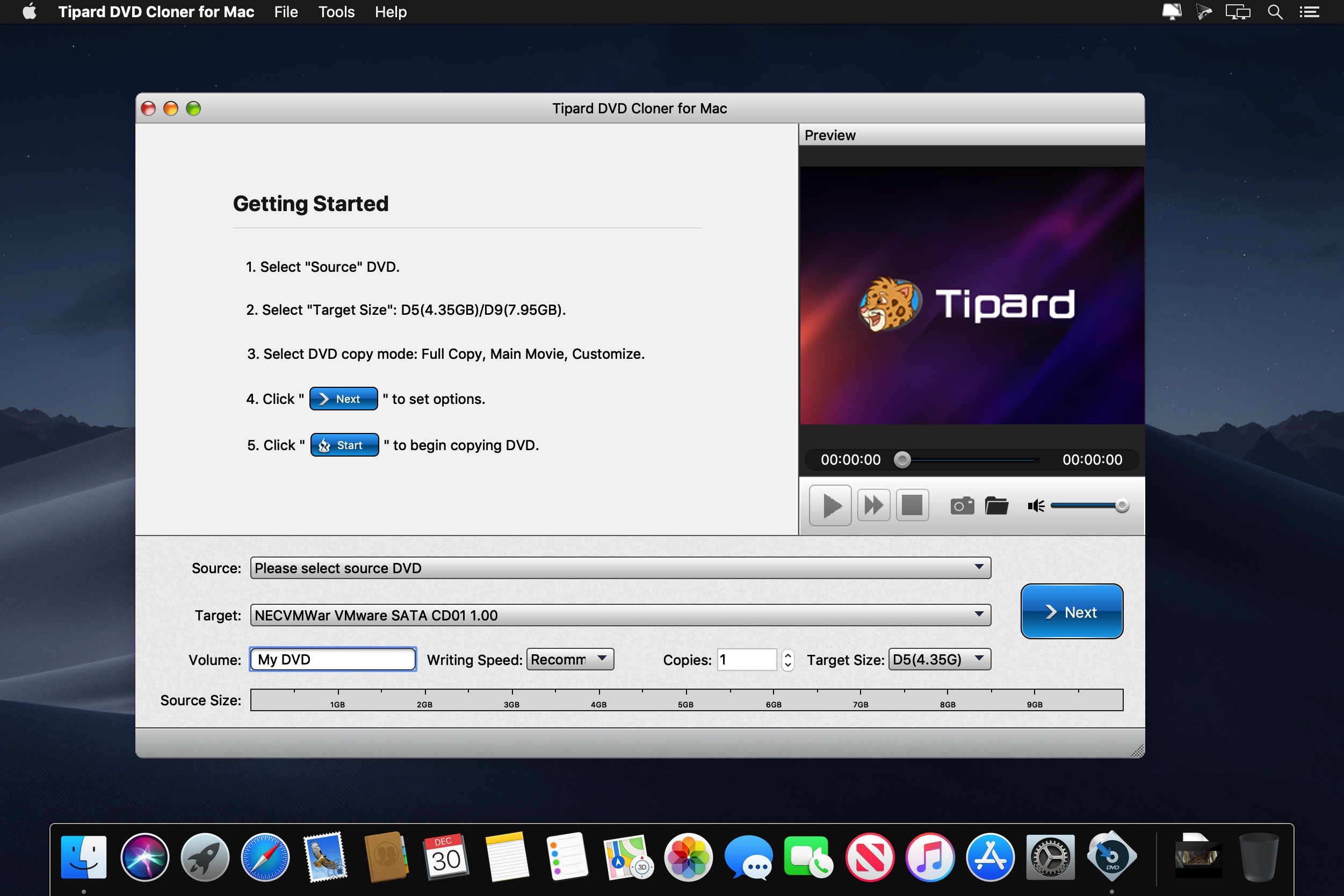The width and height of the screenshot is (1344, 896).
Task: Click the large Next button to proceed
Action: [x=1070, y=612]
